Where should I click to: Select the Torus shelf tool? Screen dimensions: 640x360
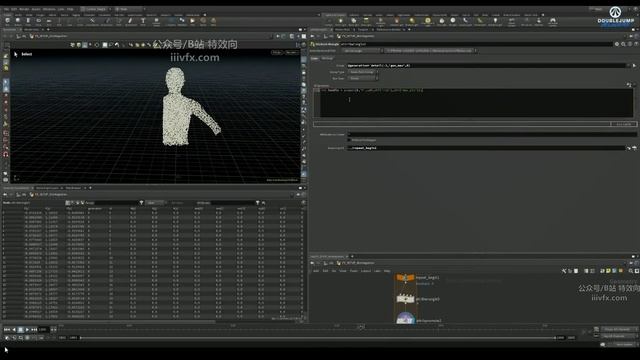(38, 21)
